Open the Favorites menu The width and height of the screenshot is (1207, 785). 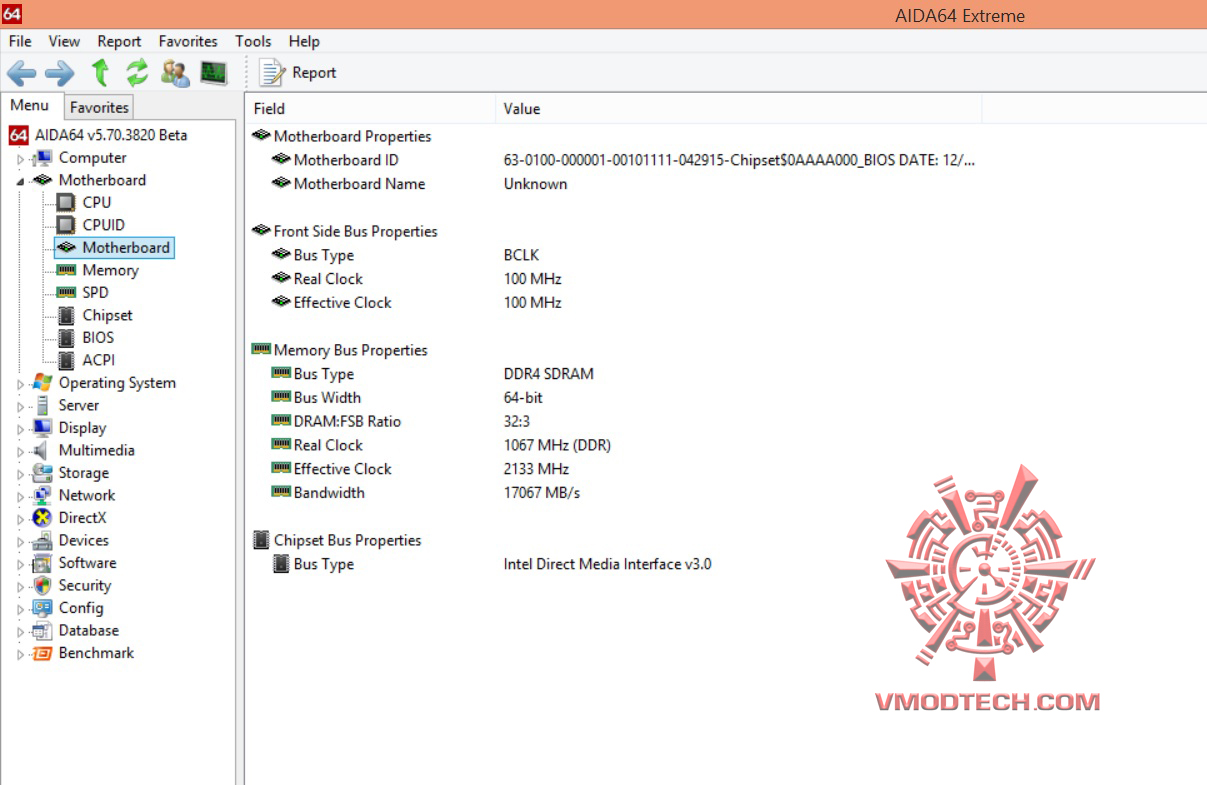pyautogui.click(x=188, y=41)
